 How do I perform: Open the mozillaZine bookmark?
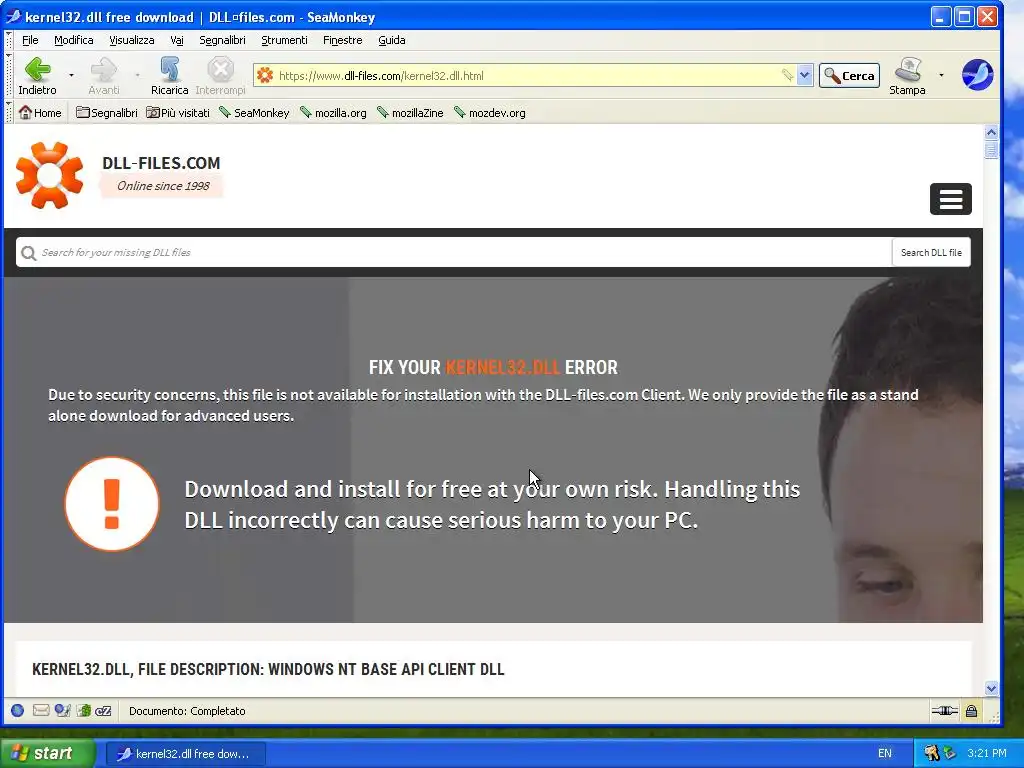coord(410,112)
